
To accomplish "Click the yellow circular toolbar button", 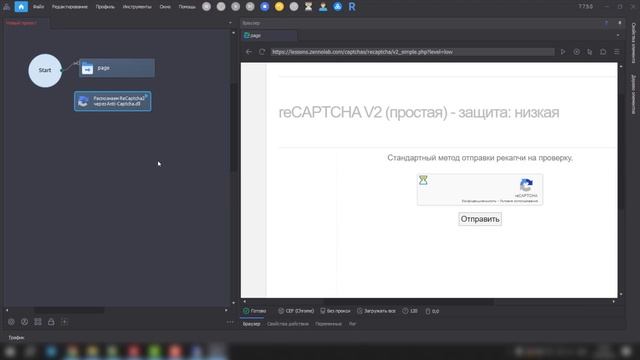I will tap(279, 7).
